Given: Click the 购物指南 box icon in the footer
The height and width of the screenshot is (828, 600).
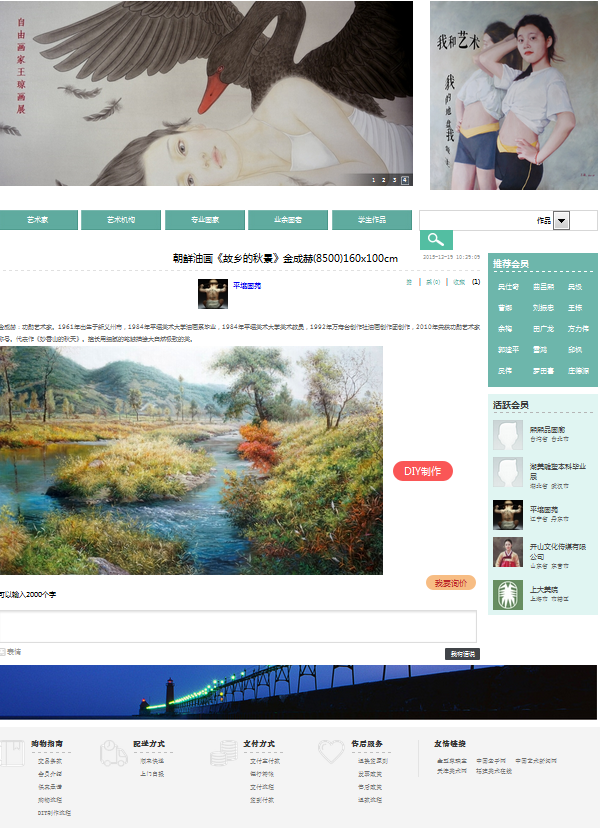Looking at the screenshot, I should [x=13, y=753].
